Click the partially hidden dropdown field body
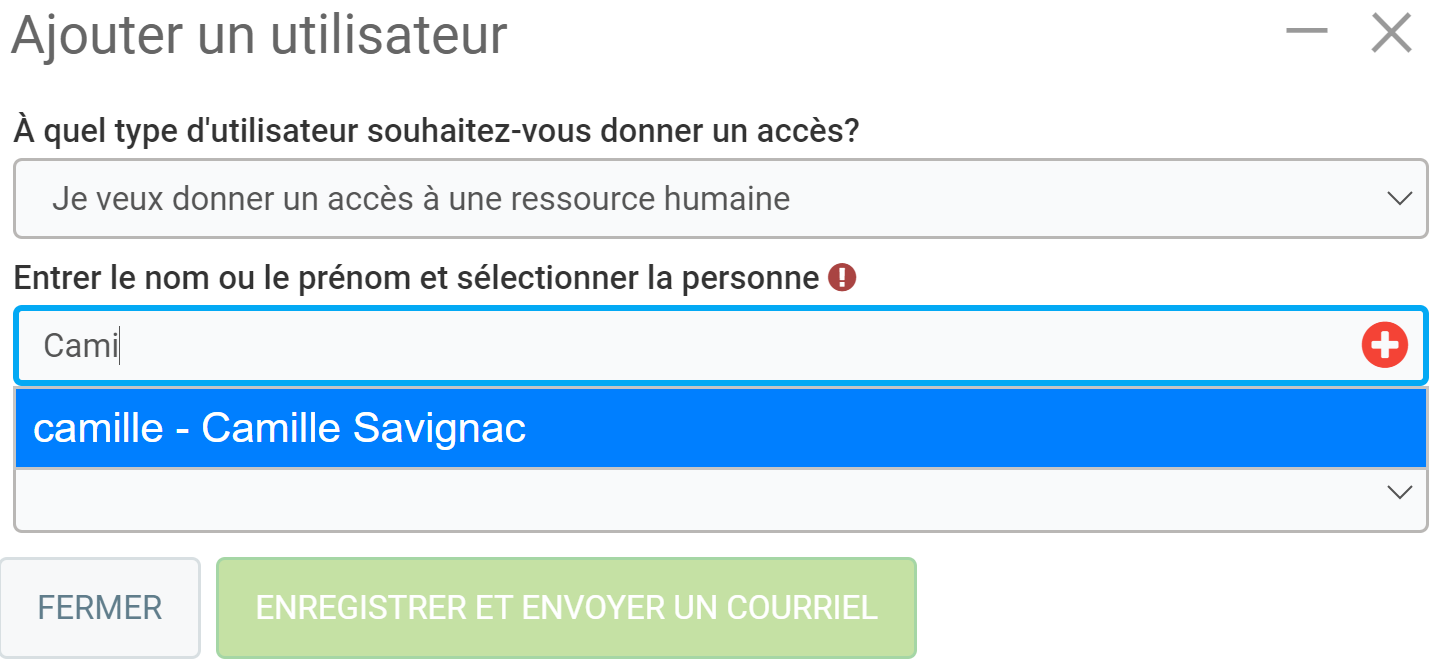Screen dimensions: 1432x661 700,498
